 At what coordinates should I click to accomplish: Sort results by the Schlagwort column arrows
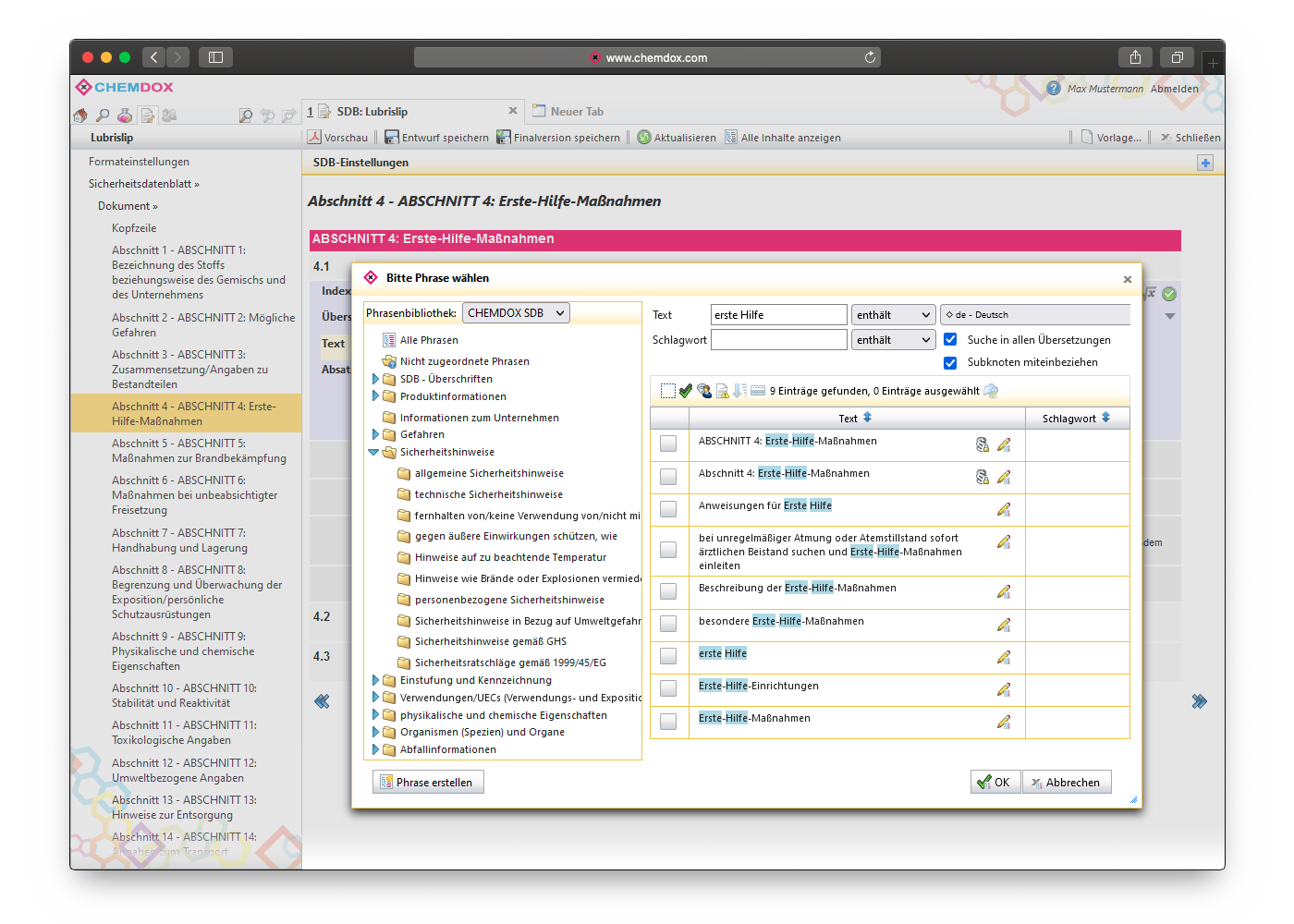[1105, 418]
